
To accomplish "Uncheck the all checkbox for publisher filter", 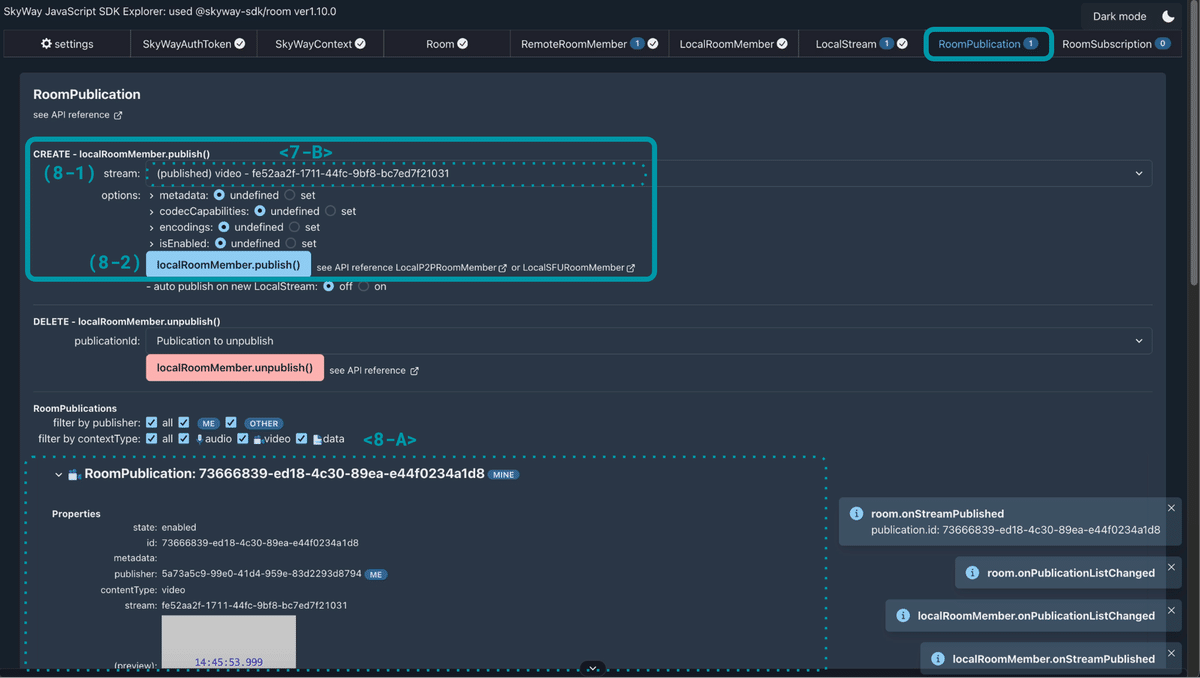I will 152,423.
